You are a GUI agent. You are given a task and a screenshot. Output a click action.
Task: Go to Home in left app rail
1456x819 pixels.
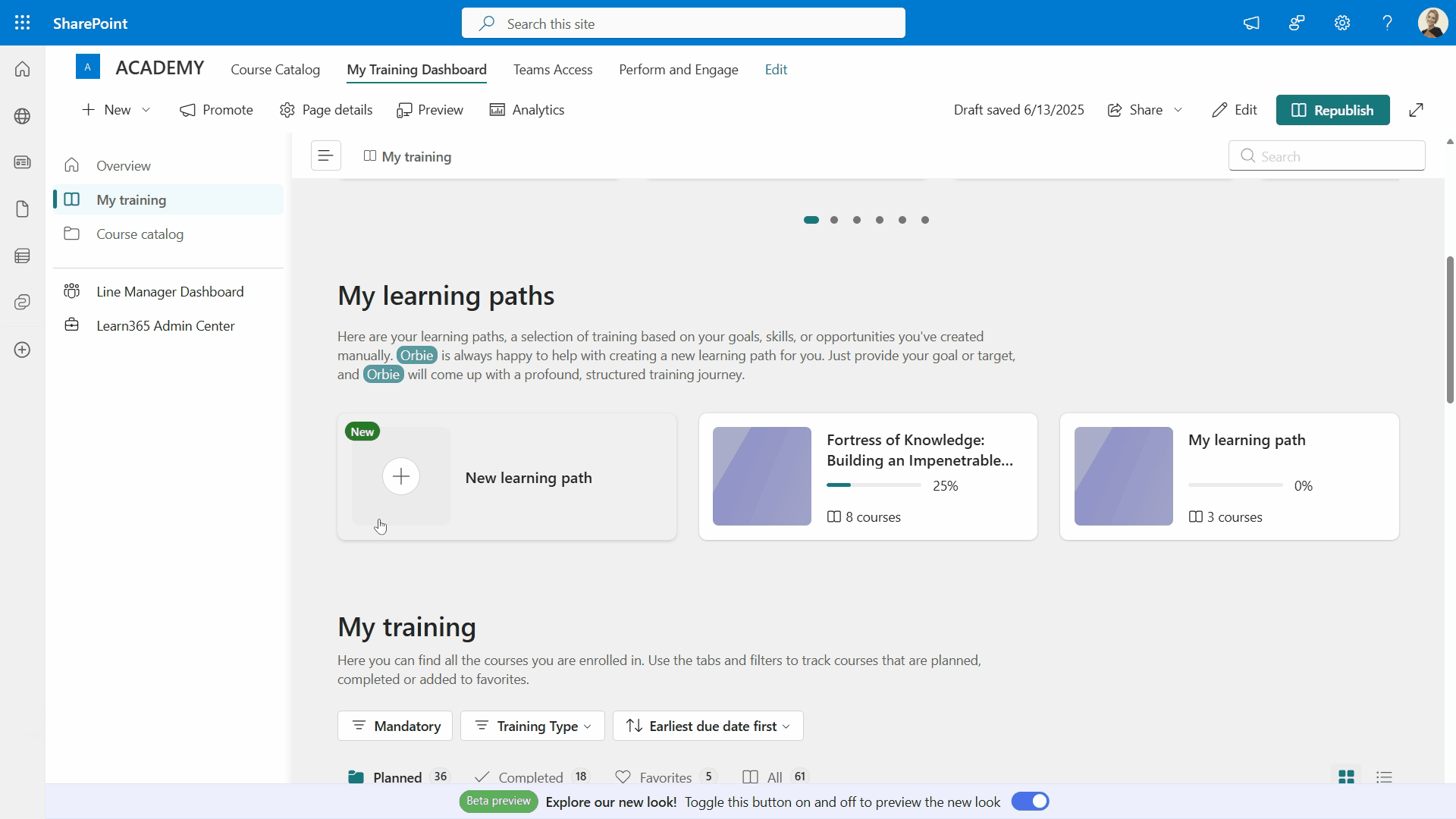pos(23,69)
